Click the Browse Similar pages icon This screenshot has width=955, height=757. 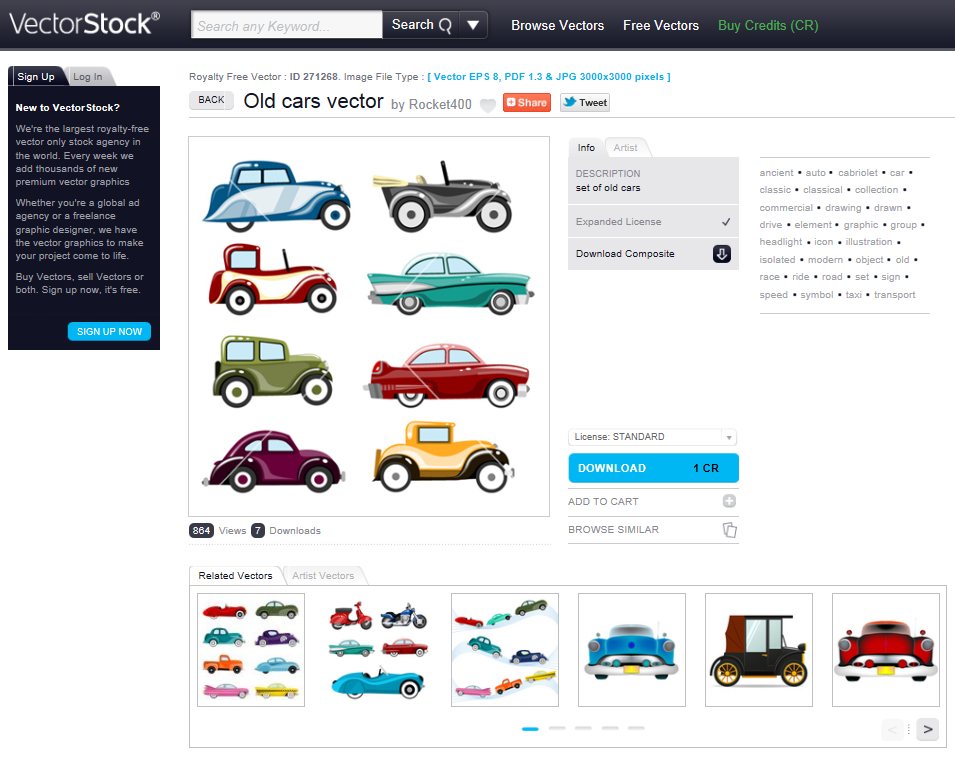tap(730, 530)
